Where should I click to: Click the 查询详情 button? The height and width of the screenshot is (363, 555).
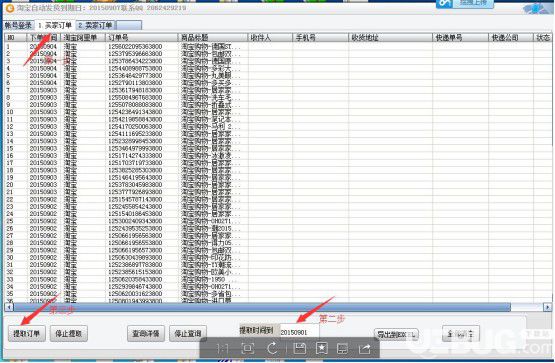click(146, 333)
